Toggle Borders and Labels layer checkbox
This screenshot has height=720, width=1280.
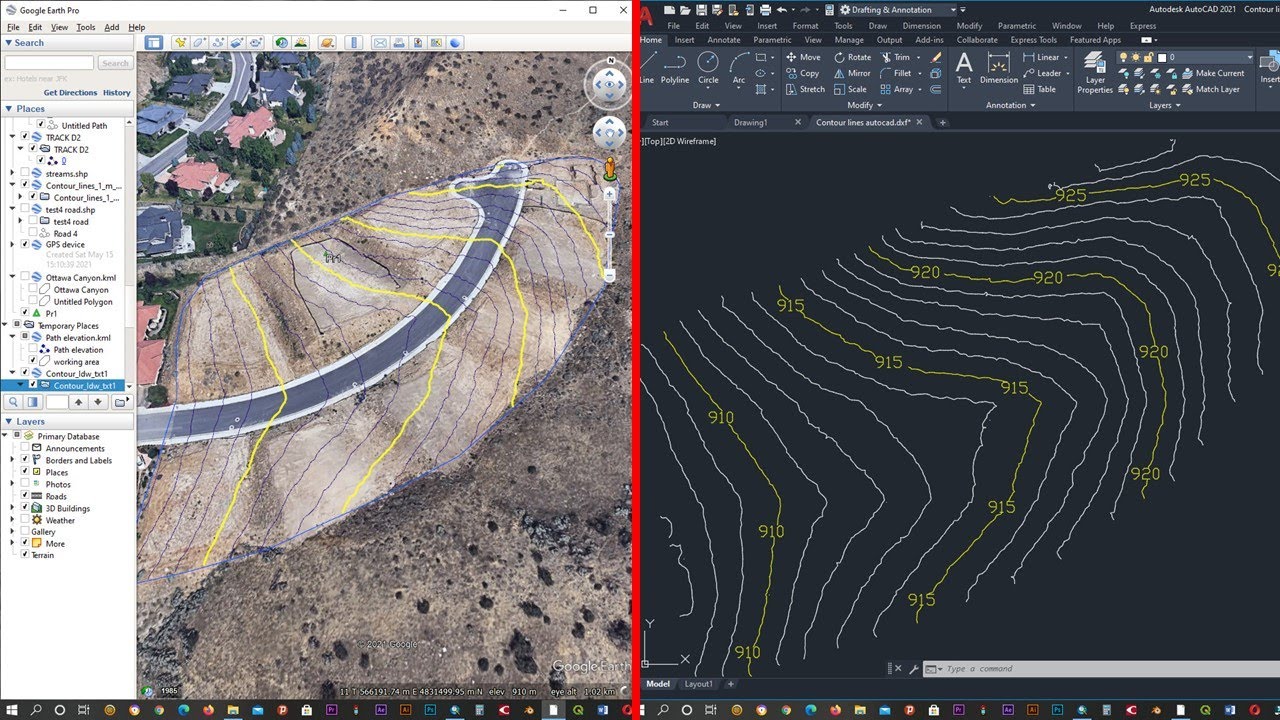tap(25, 460)
